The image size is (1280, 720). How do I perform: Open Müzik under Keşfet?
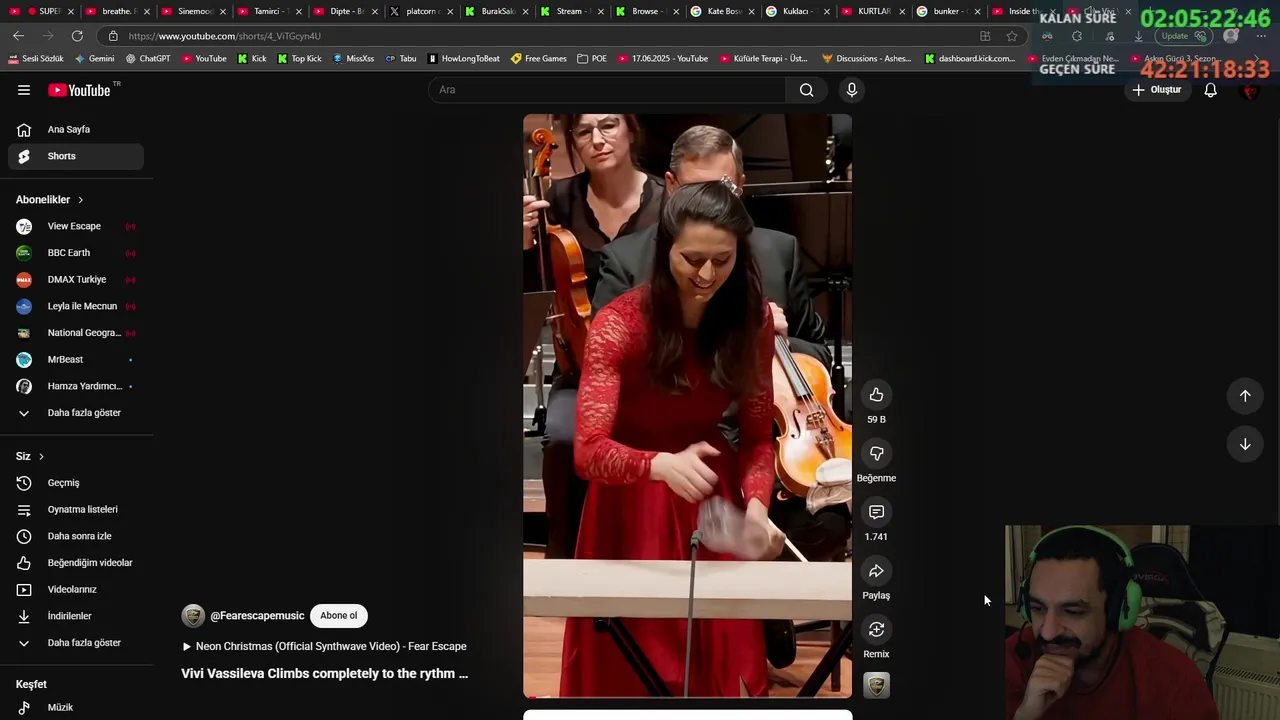pos(76,707)
